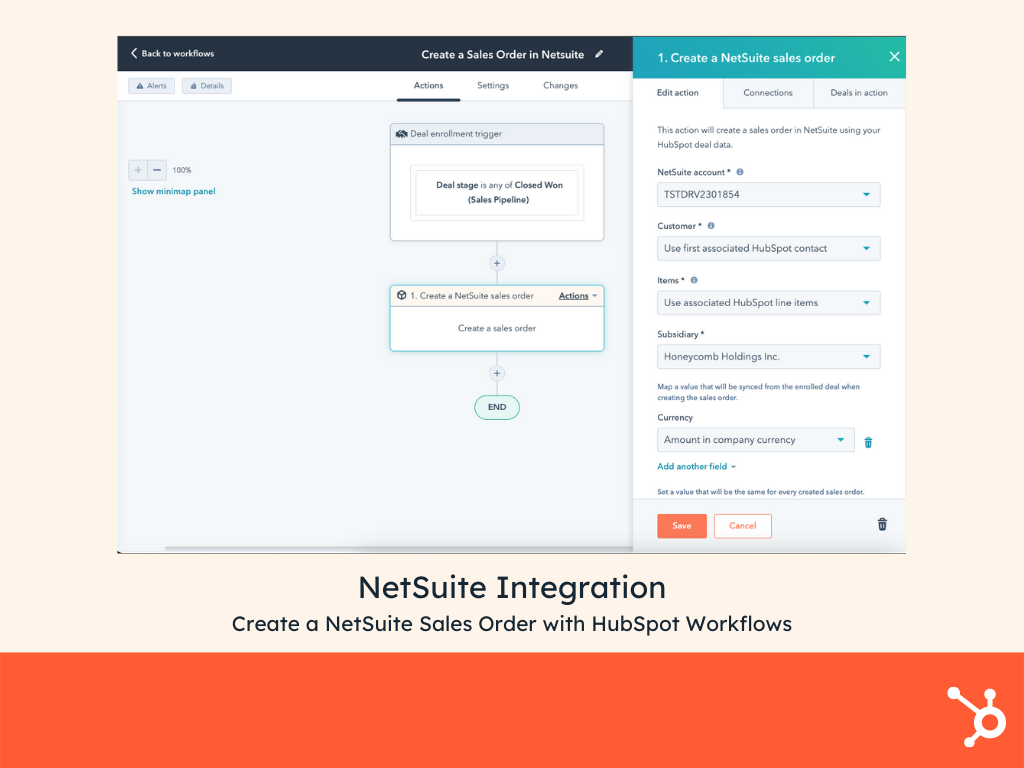This screenshot has height=768, width=1024.
Task: Show the minimap panel
Action: pos(174,191)
